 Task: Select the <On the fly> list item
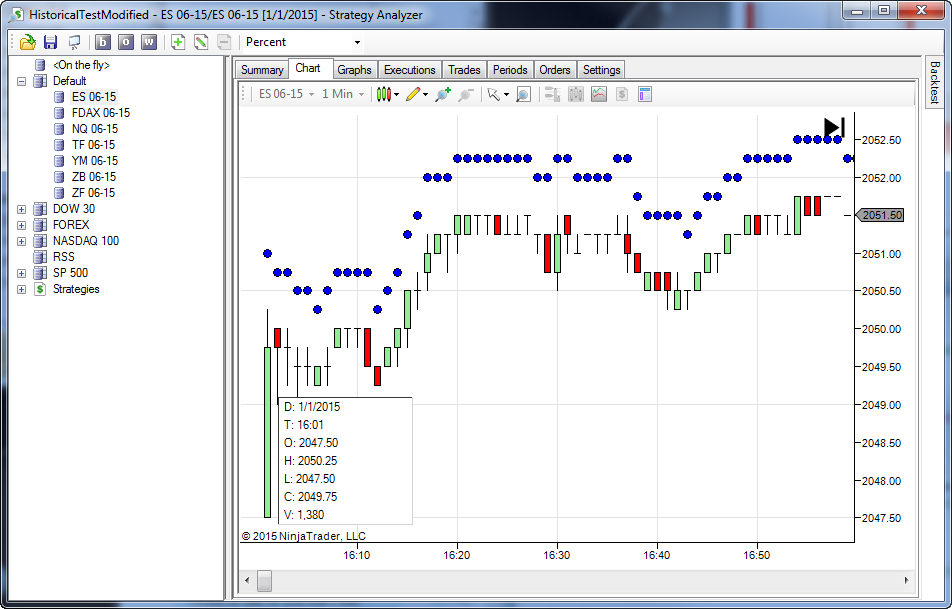coord(81,65)
